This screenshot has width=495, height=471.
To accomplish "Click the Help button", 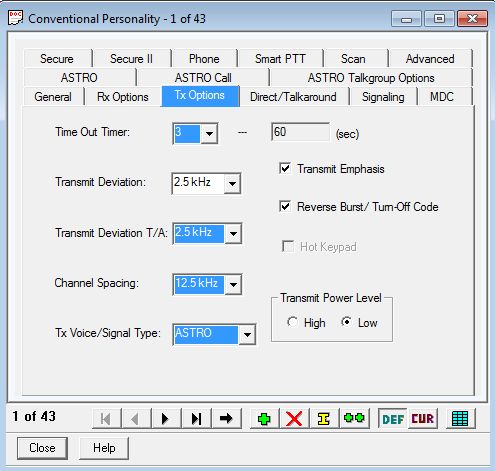I will coord(104,448).
